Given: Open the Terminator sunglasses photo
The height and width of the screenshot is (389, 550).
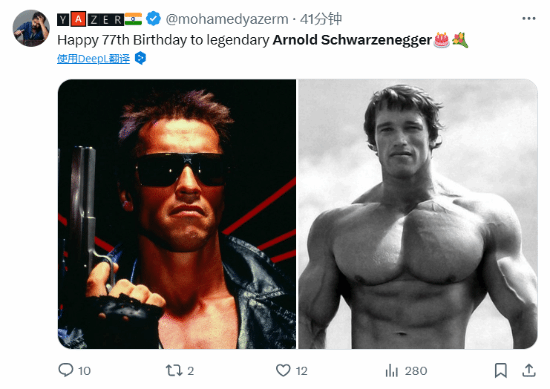Looking at the screenshot, I should click(x=177, y=214).
